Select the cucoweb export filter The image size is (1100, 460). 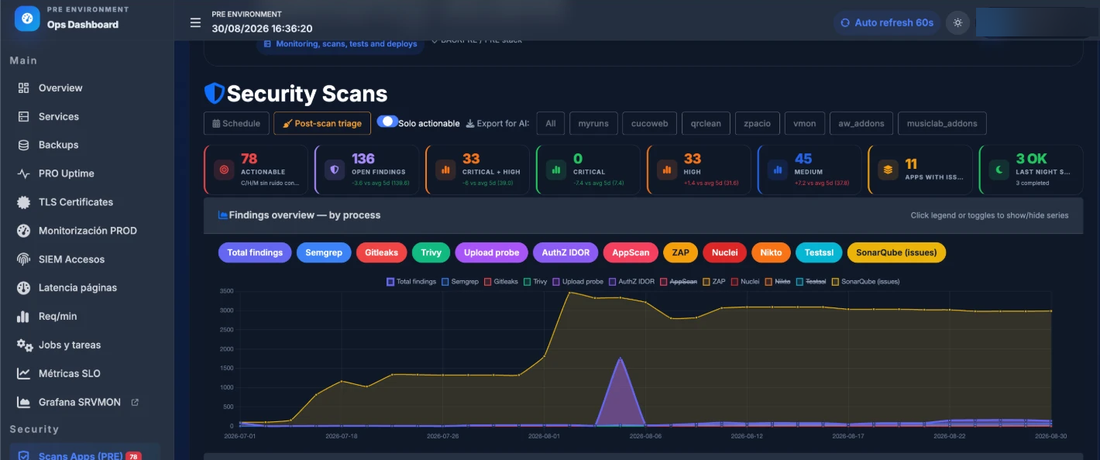650,123
